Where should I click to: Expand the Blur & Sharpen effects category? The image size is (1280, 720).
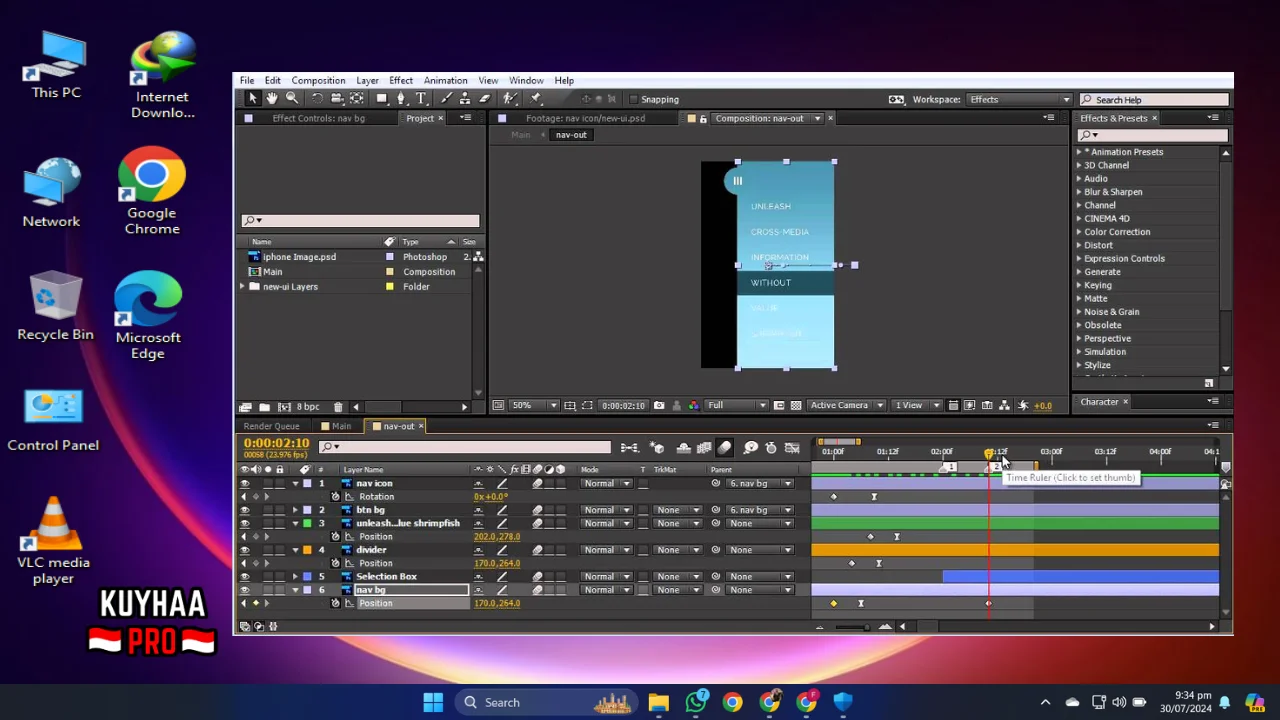pyautogui.click(x=1079, y=192)
